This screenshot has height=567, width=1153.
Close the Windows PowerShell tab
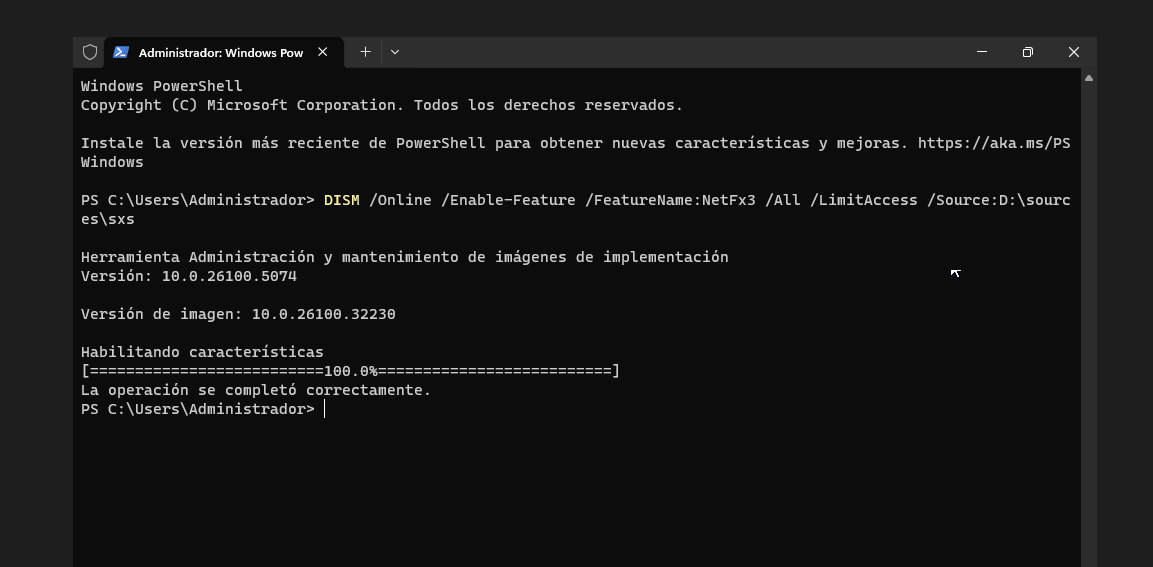click(x=323, y=52)
